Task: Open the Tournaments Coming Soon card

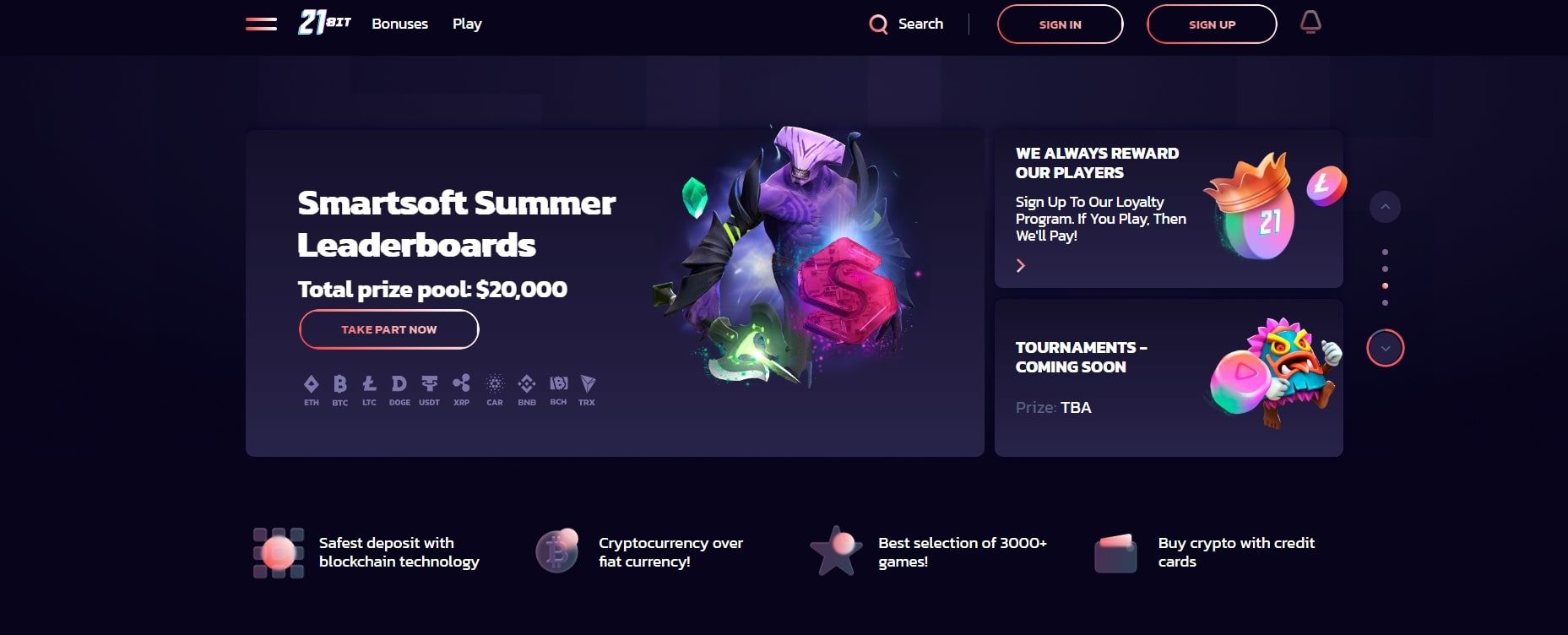Action: point(1169,377)
